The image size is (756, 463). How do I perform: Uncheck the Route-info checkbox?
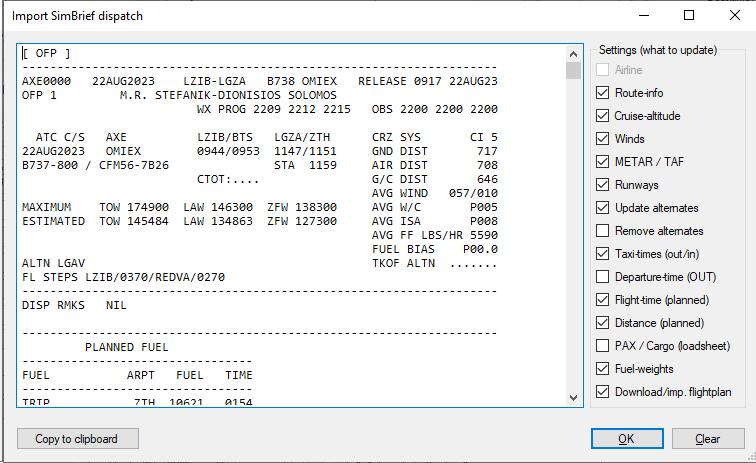(x=602, y=93)
